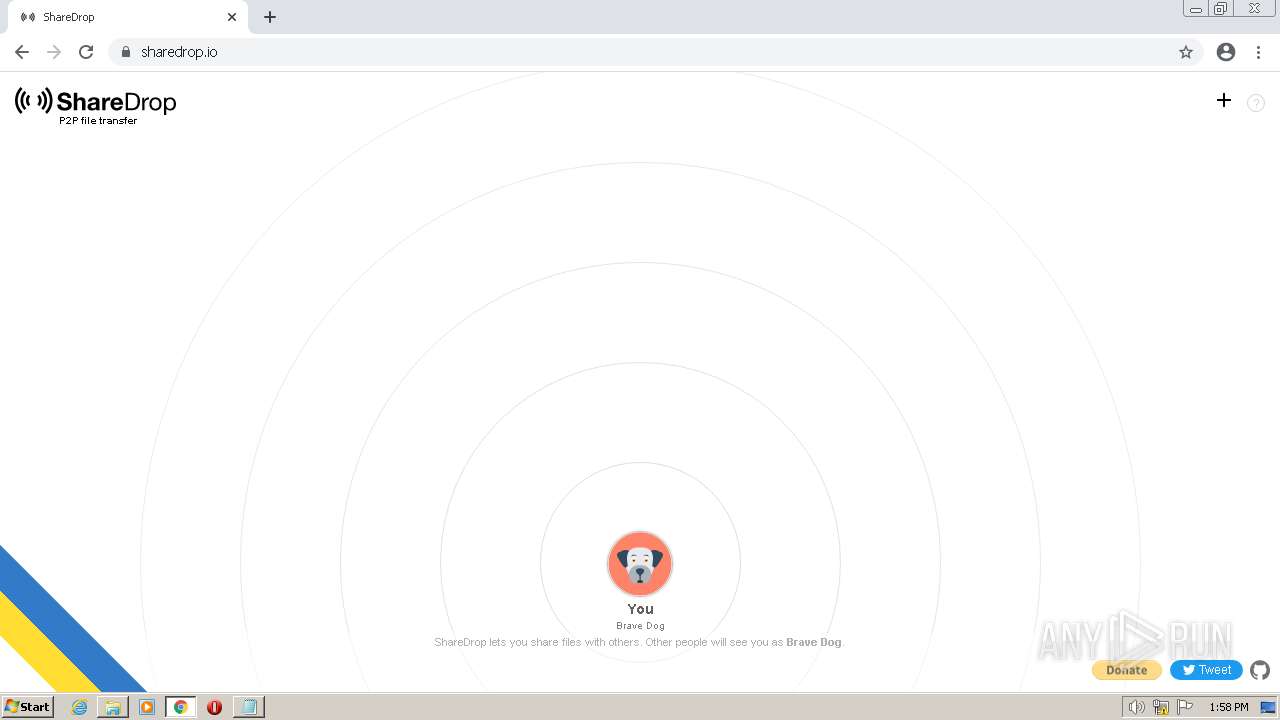Click the ShareDrop logo
The height and width of the screenshot is (720, 1280).
pyautogui.click(x=96, y=102)
